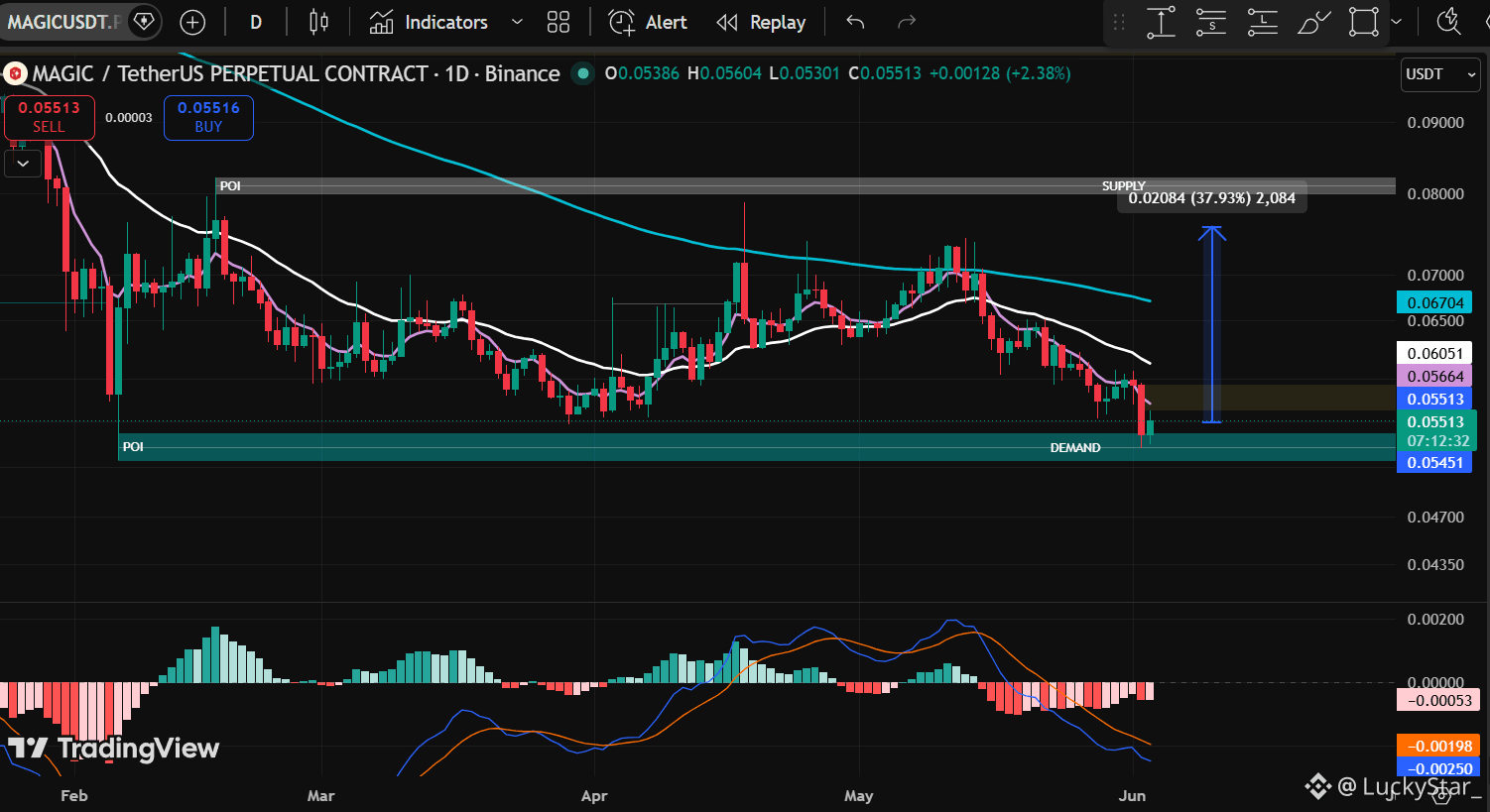Viewport: 1490px width, 812px height.
Task: Click the SELL 0.05513 button
Action: [49, 117]
